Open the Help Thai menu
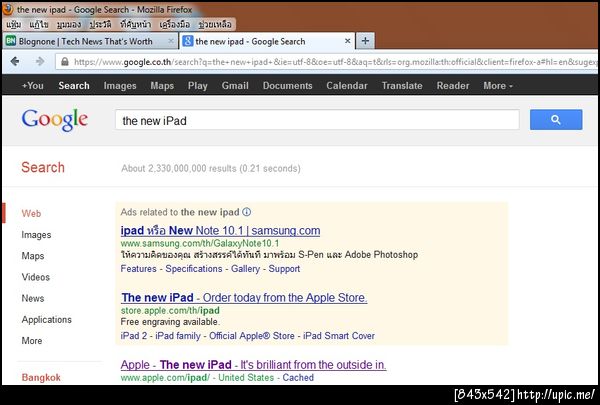This screenshot has width=600, height=405. click(x=215, y=24)
